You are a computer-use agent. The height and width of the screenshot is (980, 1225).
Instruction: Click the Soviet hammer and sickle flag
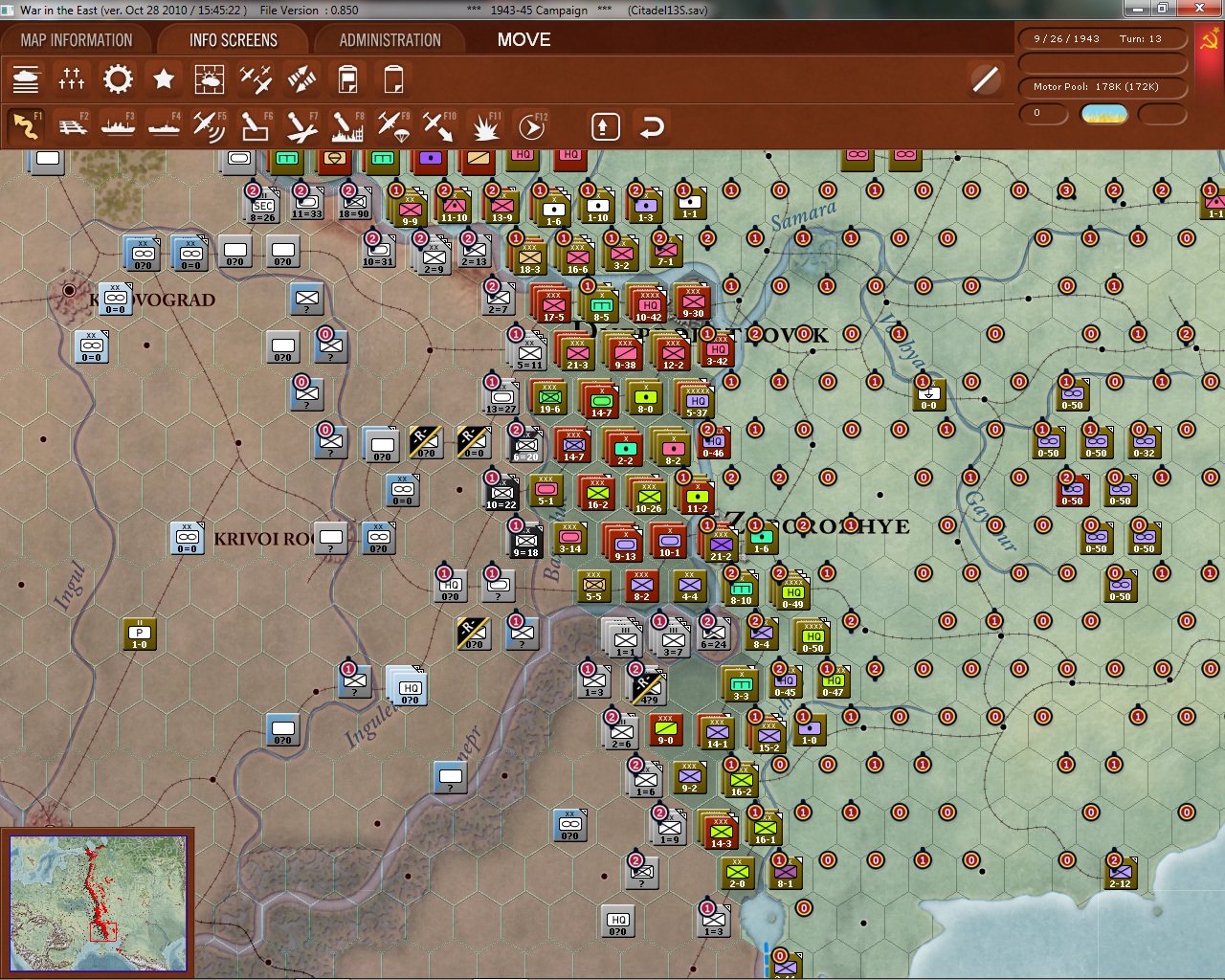coord(1208,40)
